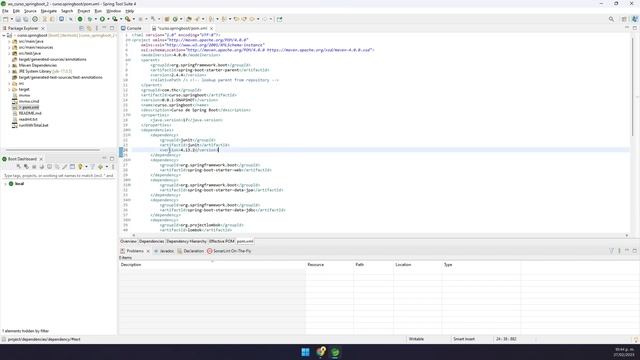640x360 pixels.
Task: Open dropdown arrow beside Run icon
Action: [x=108, y=19]
